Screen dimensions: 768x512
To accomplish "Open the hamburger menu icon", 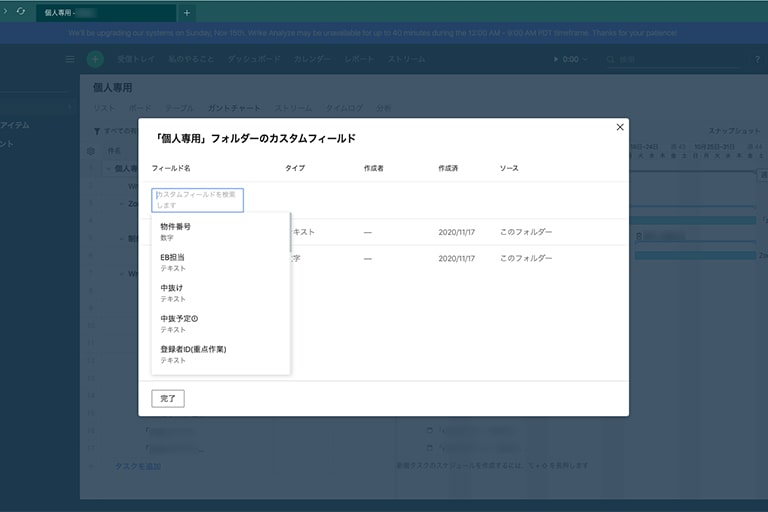I will coord(70,60).
